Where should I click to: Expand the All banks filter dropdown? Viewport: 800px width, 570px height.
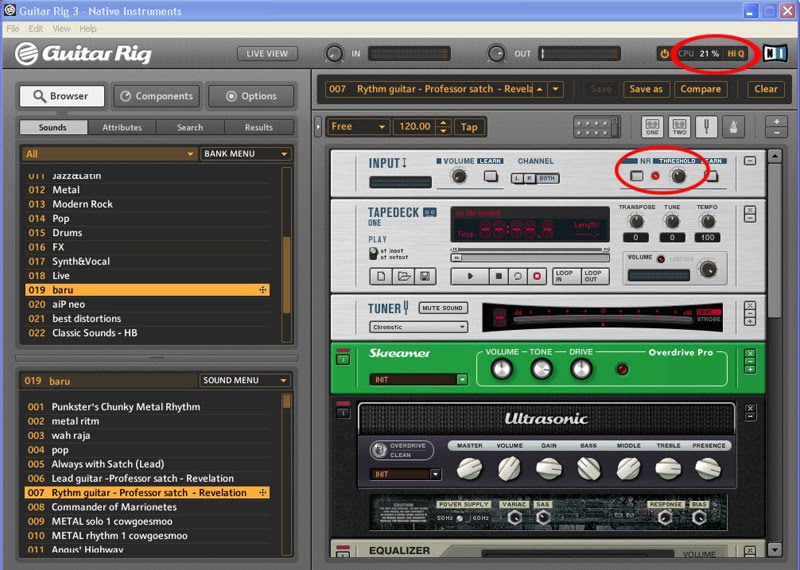coord(109,154)
